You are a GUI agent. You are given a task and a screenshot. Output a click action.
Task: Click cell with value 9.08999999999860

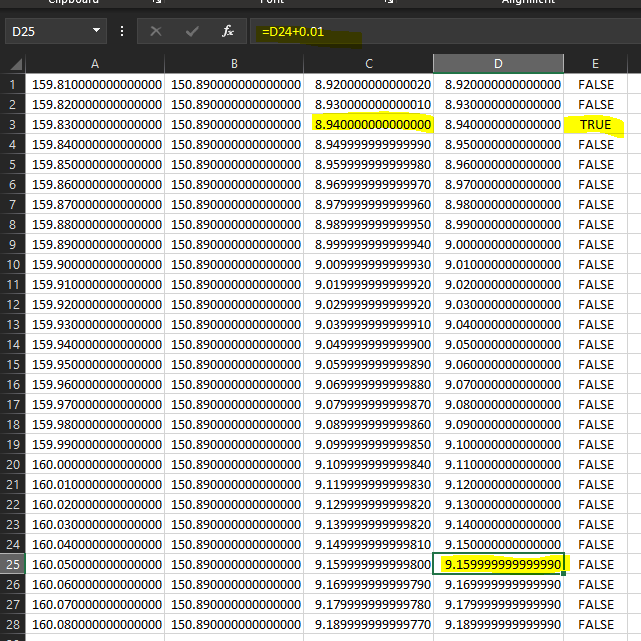tap(369, 425)
